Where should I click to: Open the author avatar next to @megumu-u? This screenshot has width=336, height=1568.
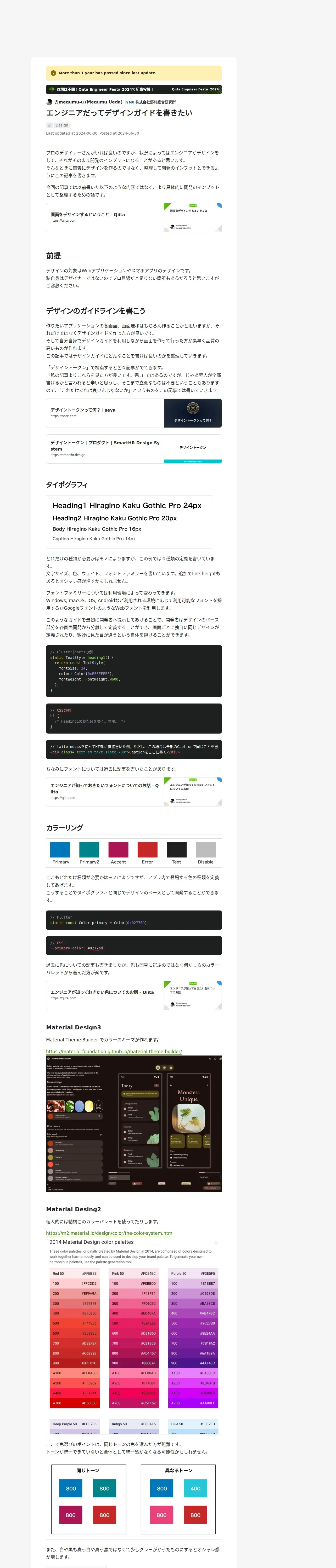click(x=49, y=102)
